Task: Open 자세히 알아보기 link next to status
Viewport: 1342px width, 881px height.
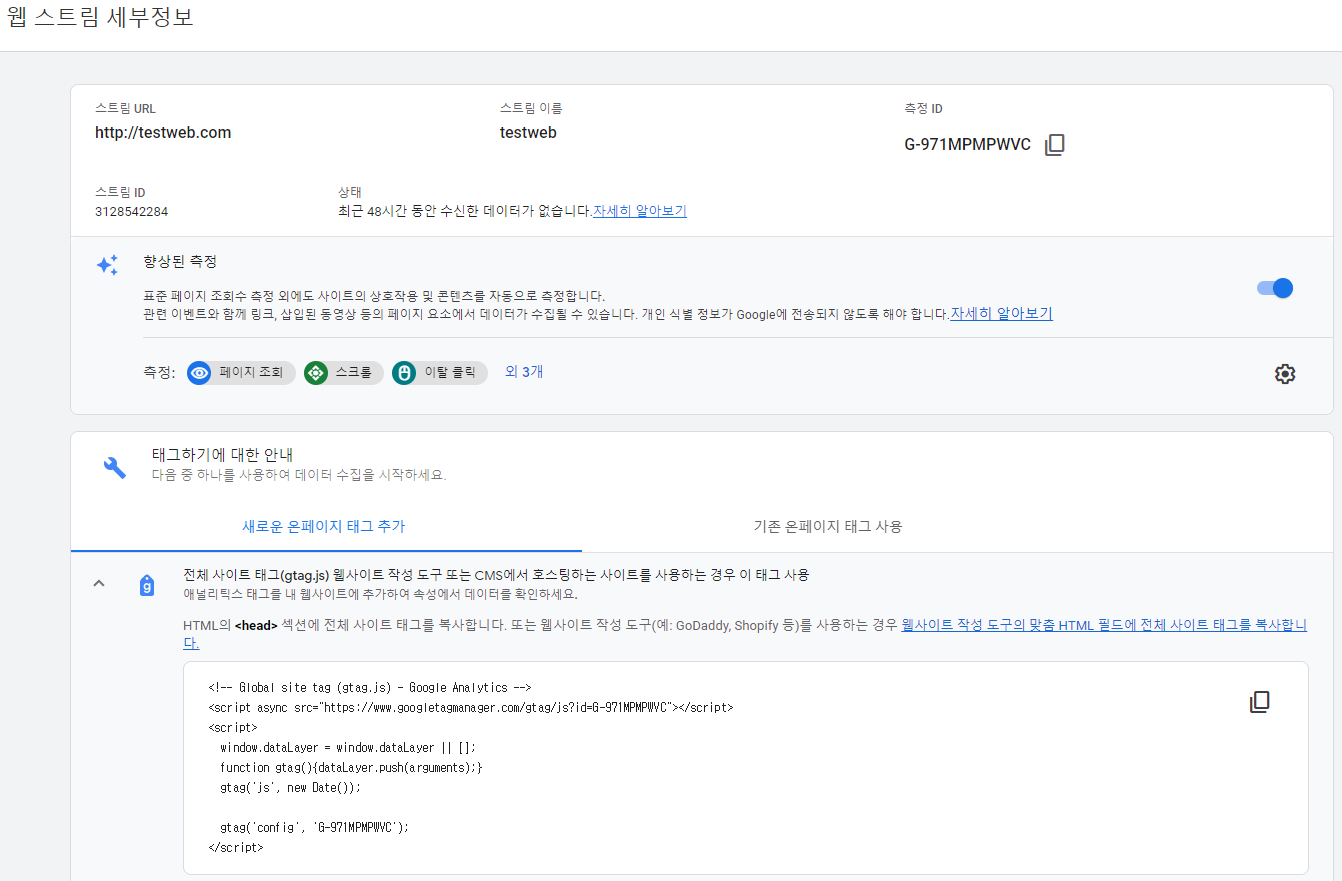Action: [x=640, y=211]
